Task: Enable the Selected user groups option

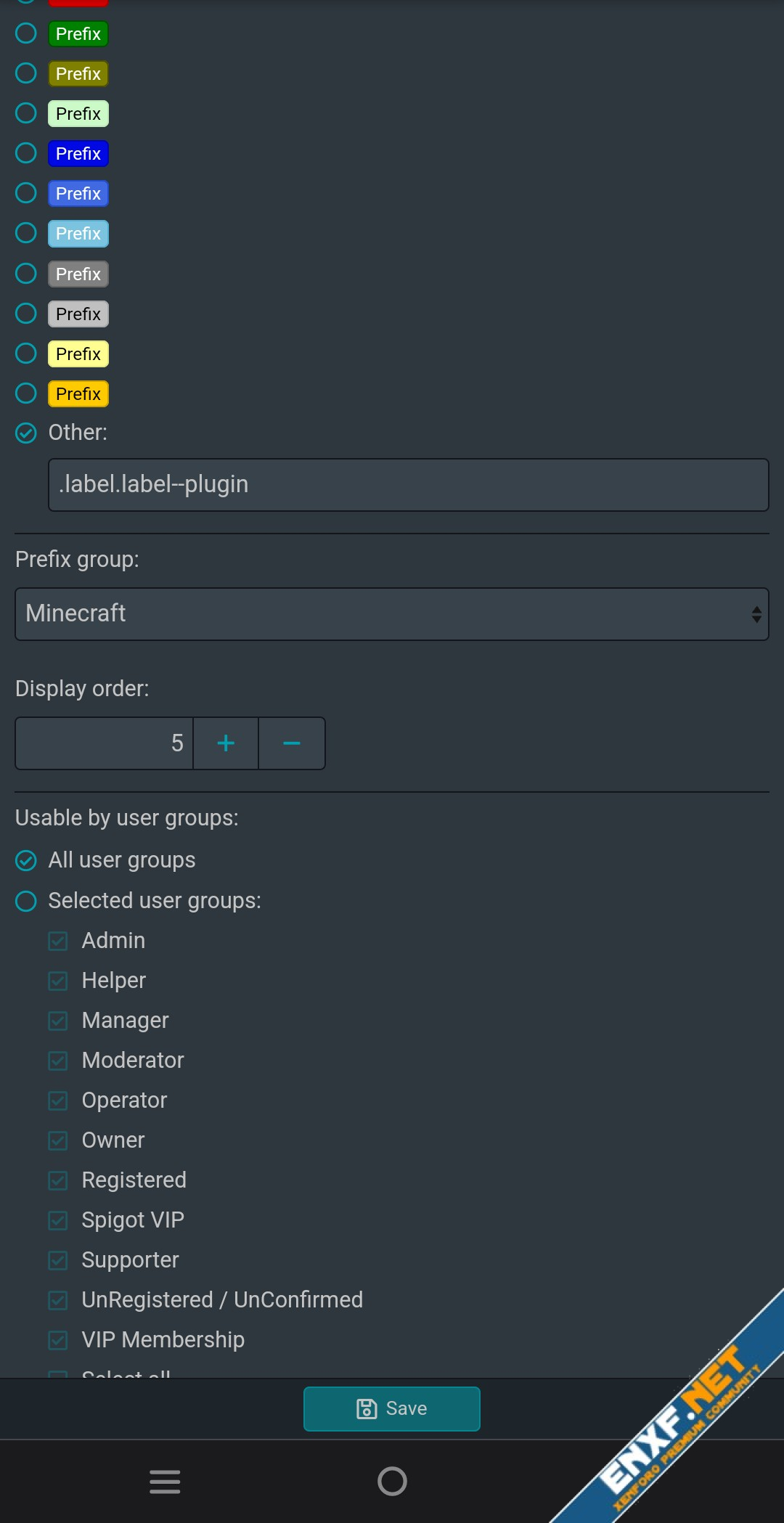Action: tap(26, 901)
